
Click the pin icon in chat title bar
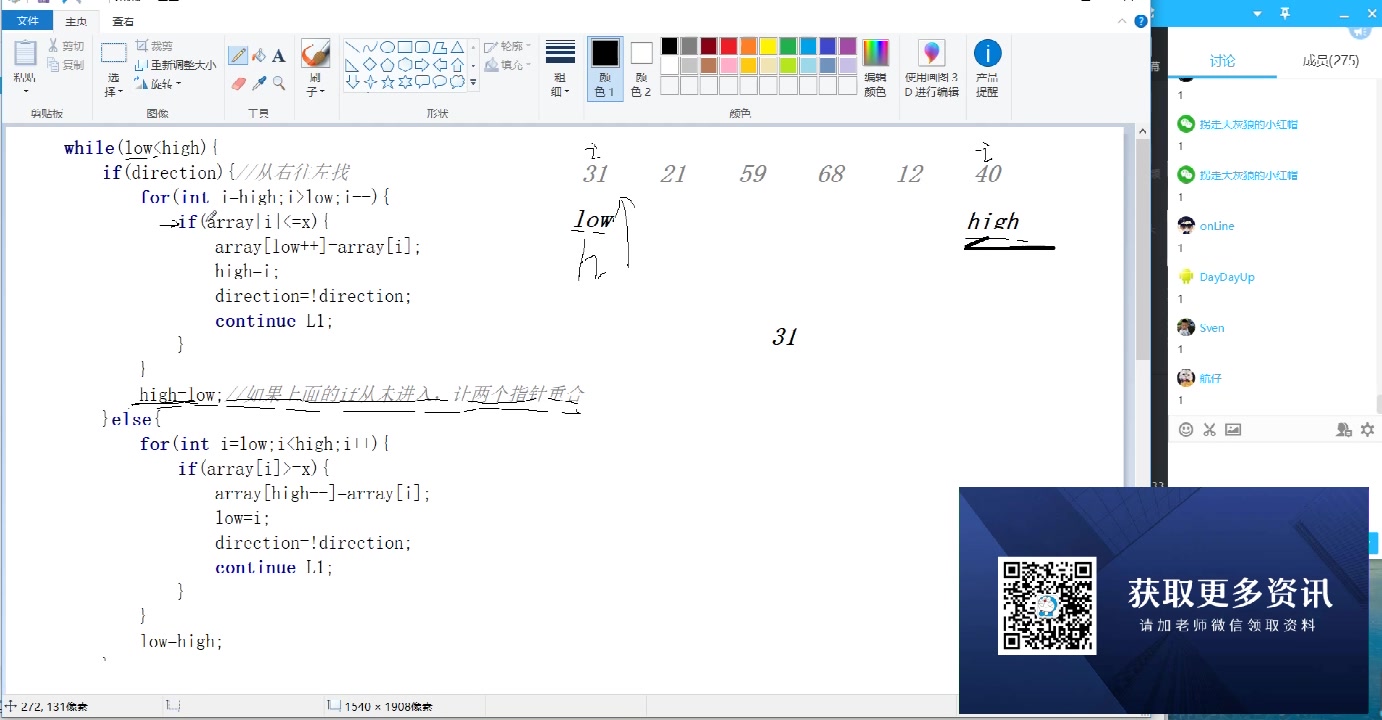pos(1285,13)
